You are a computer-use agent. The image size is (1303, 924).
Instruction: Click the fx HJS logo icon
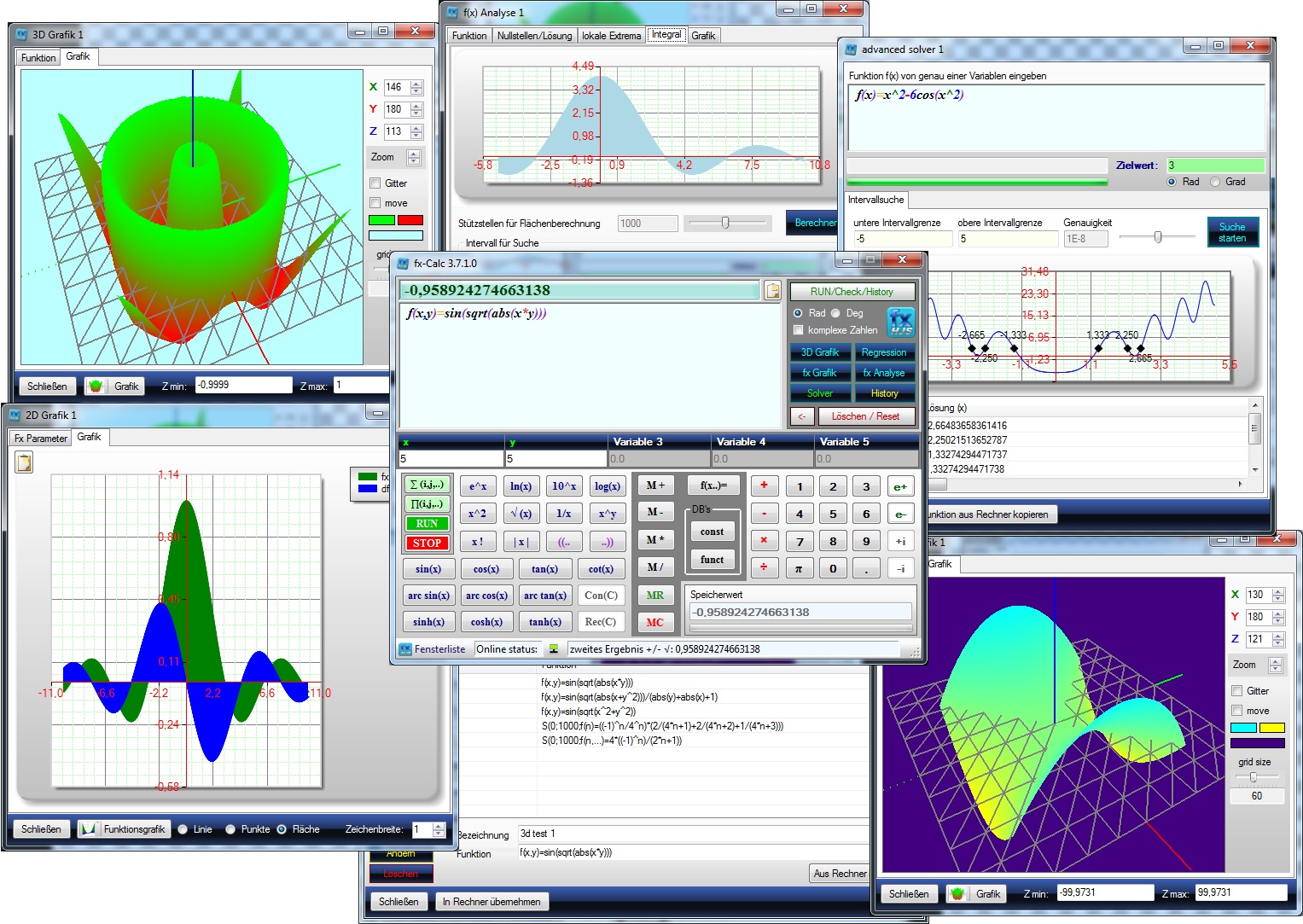[901, 323]
